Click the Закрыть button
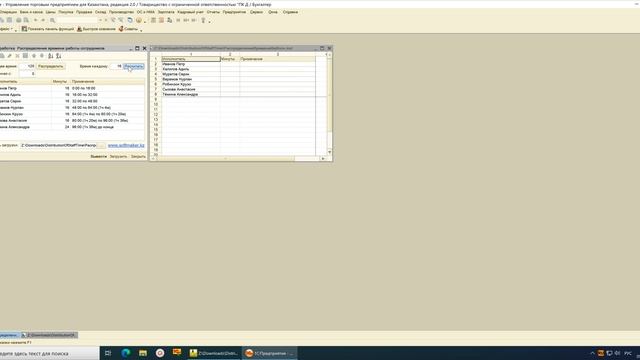Viewport: 640px width, 360px height. coord(138,156)
